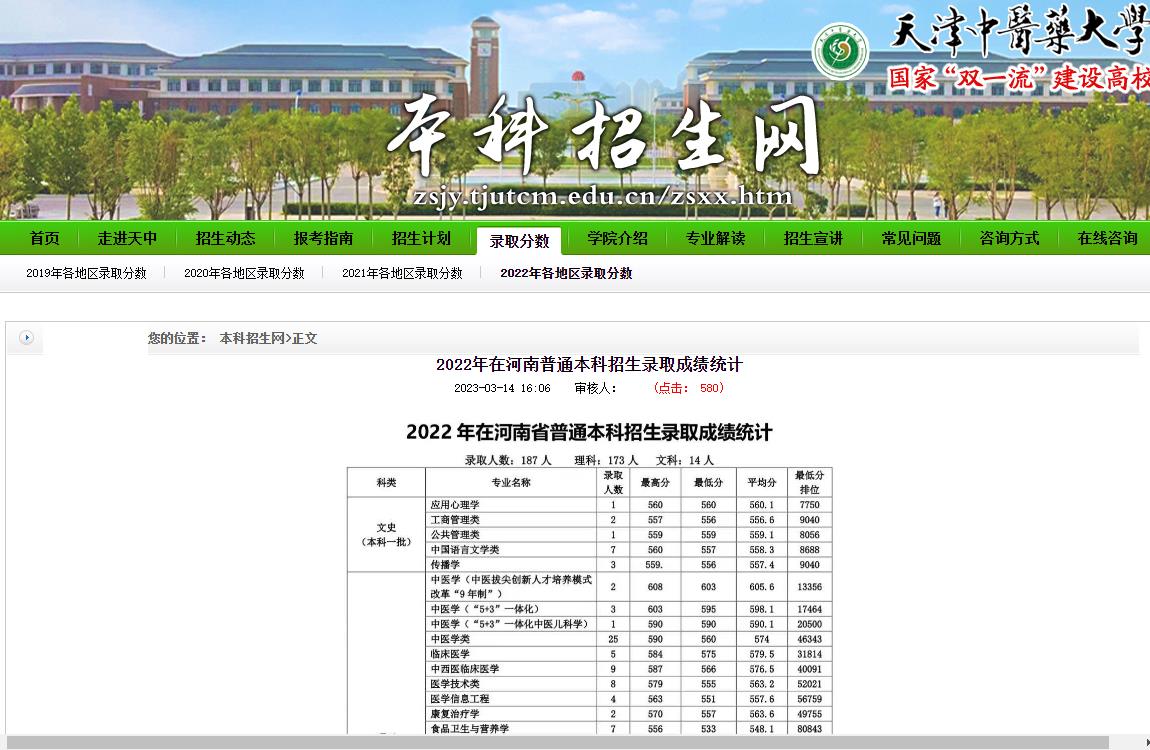This screenshot has height=750, width=1150.
Task: Click 中医学 5+3 一体化中医儿科学 row
Action: click(510, 625)
